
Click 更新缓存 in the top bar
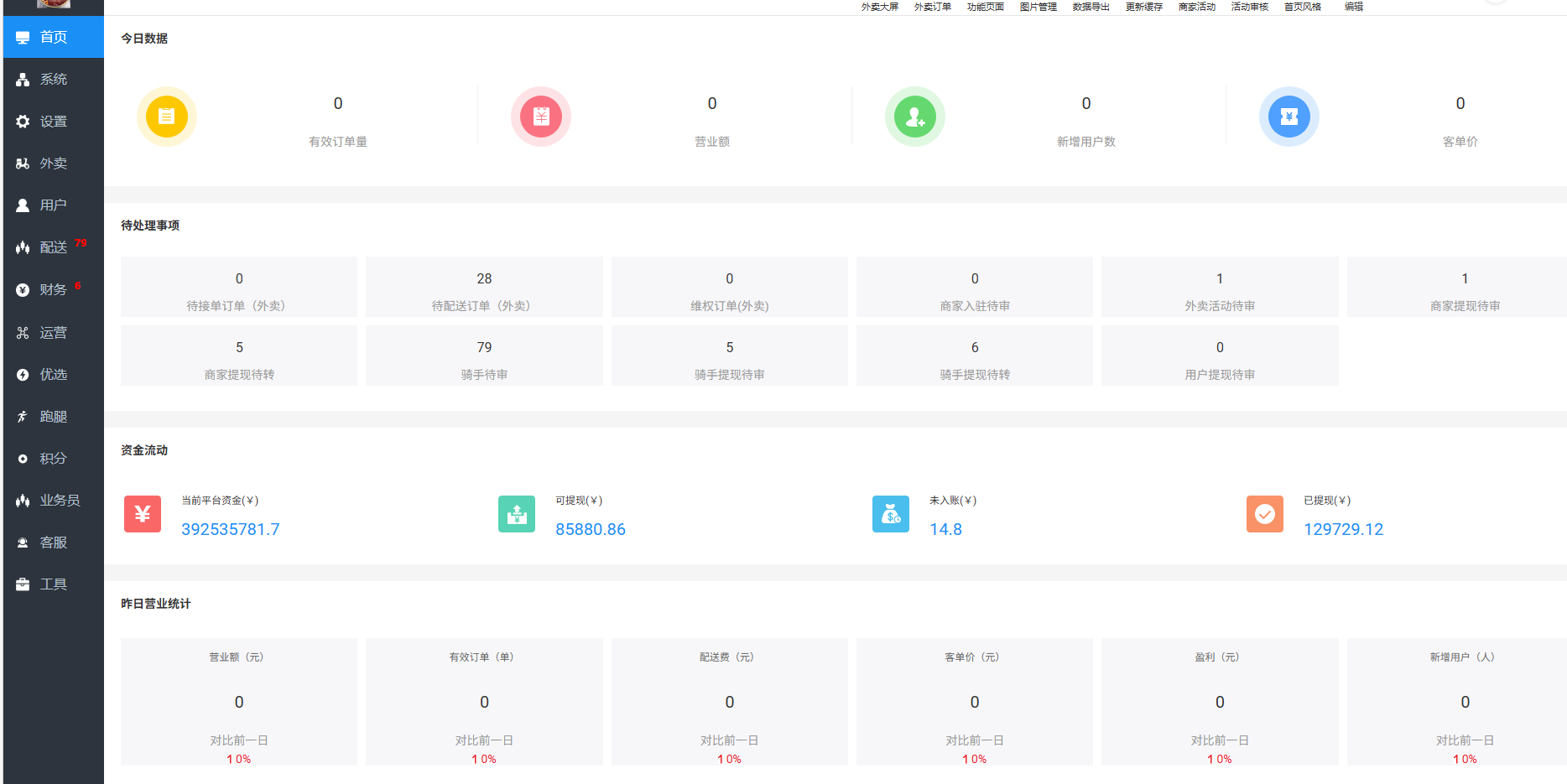click(1143, 7)
